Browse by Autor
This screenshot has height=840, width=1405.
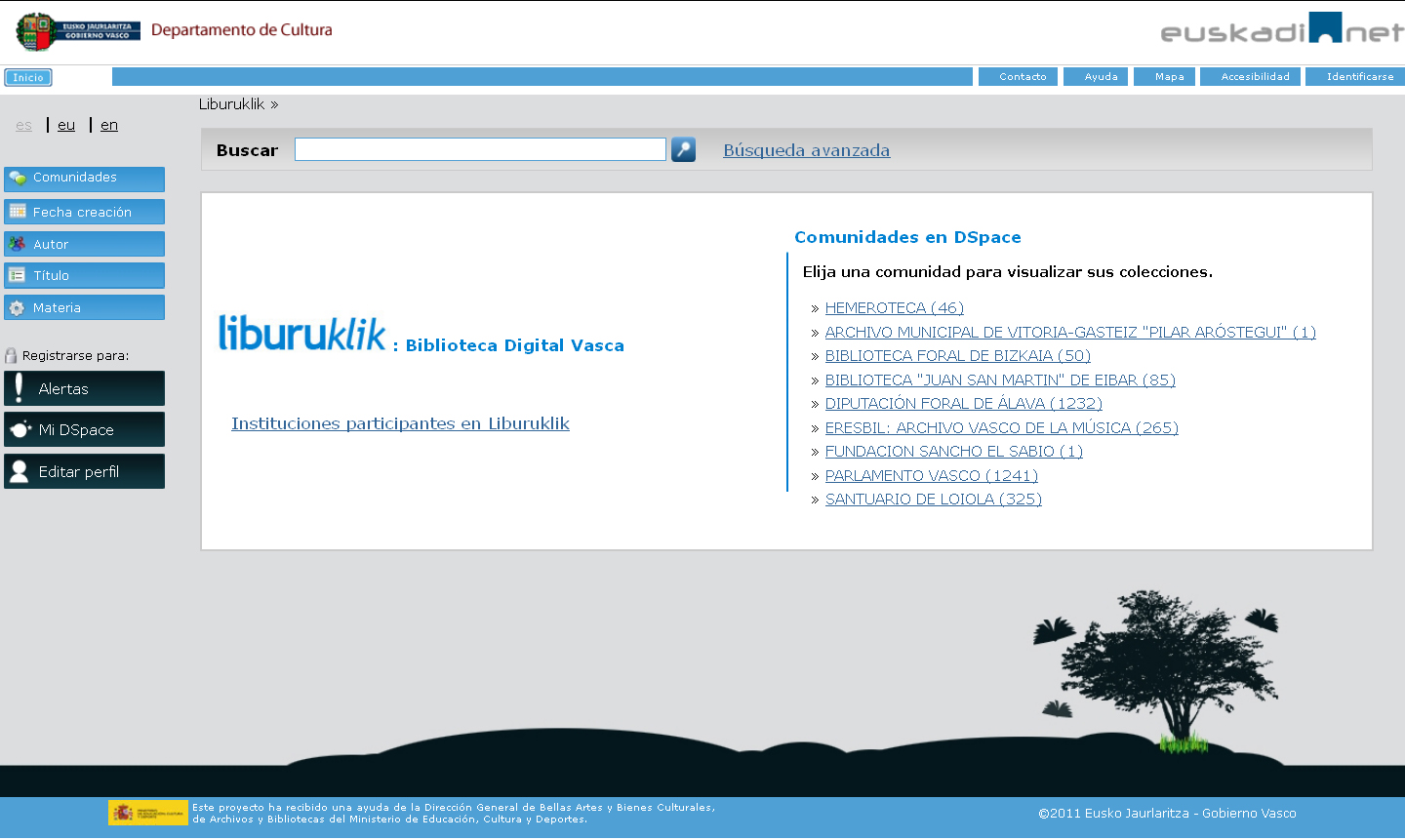pyautogui.click(x=84, y=244)
